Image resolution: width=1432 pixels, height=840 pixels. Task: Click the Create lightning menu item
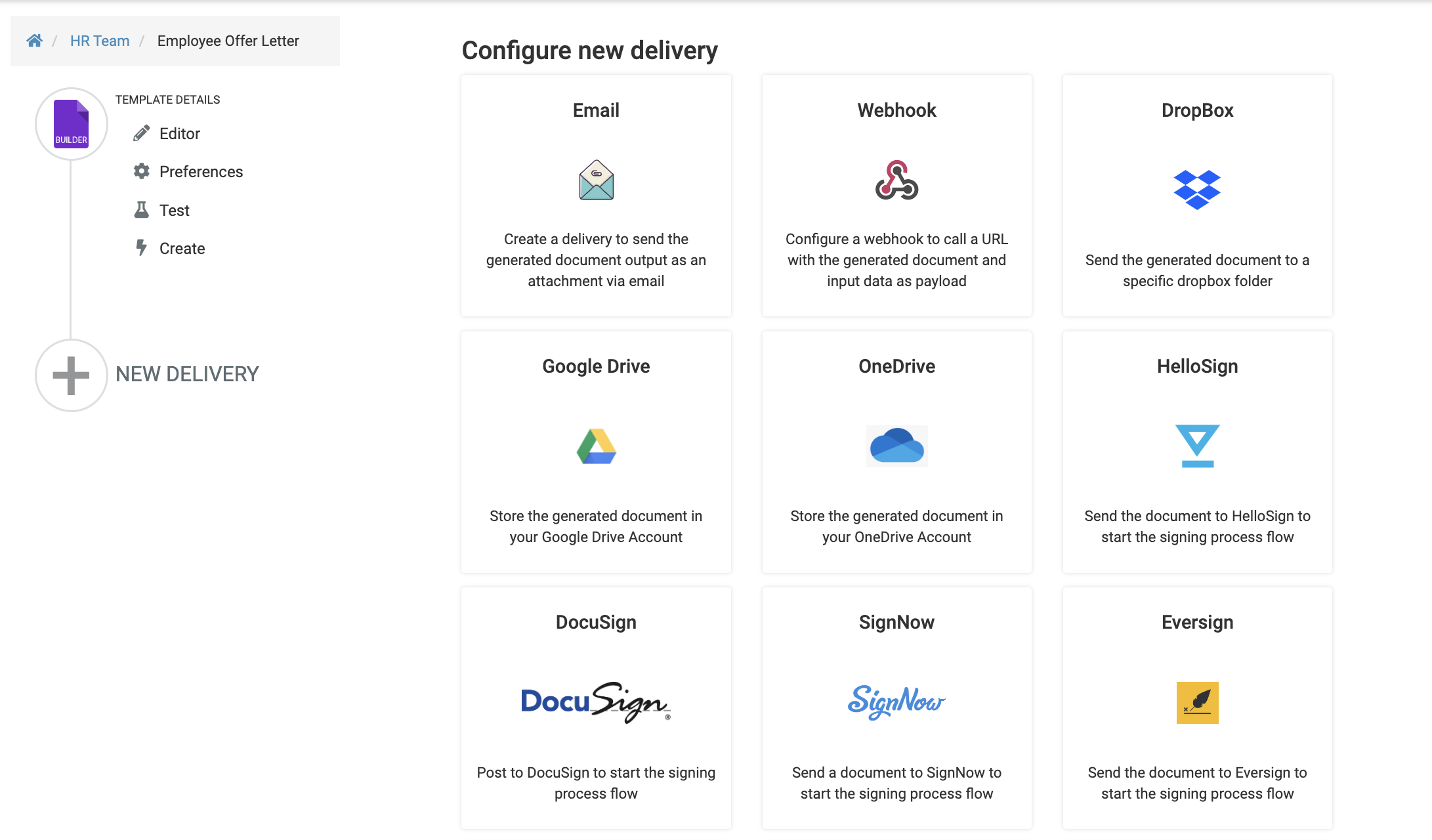(x=182, y=248)
